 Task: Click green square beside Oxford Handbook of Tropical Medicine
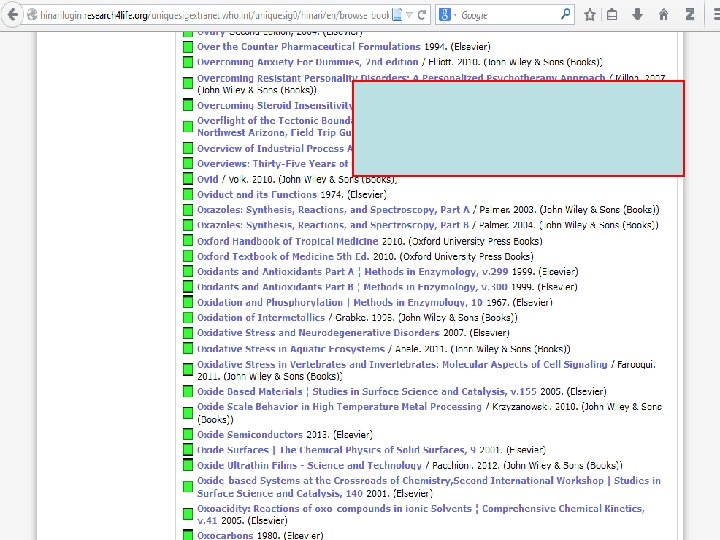187,241
